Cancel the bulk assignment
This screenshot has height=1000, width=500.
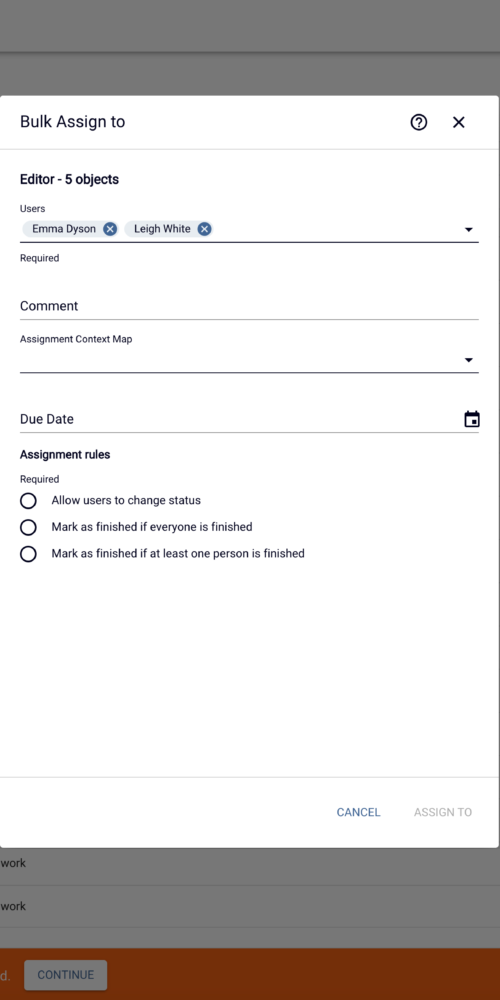[358, 812]
